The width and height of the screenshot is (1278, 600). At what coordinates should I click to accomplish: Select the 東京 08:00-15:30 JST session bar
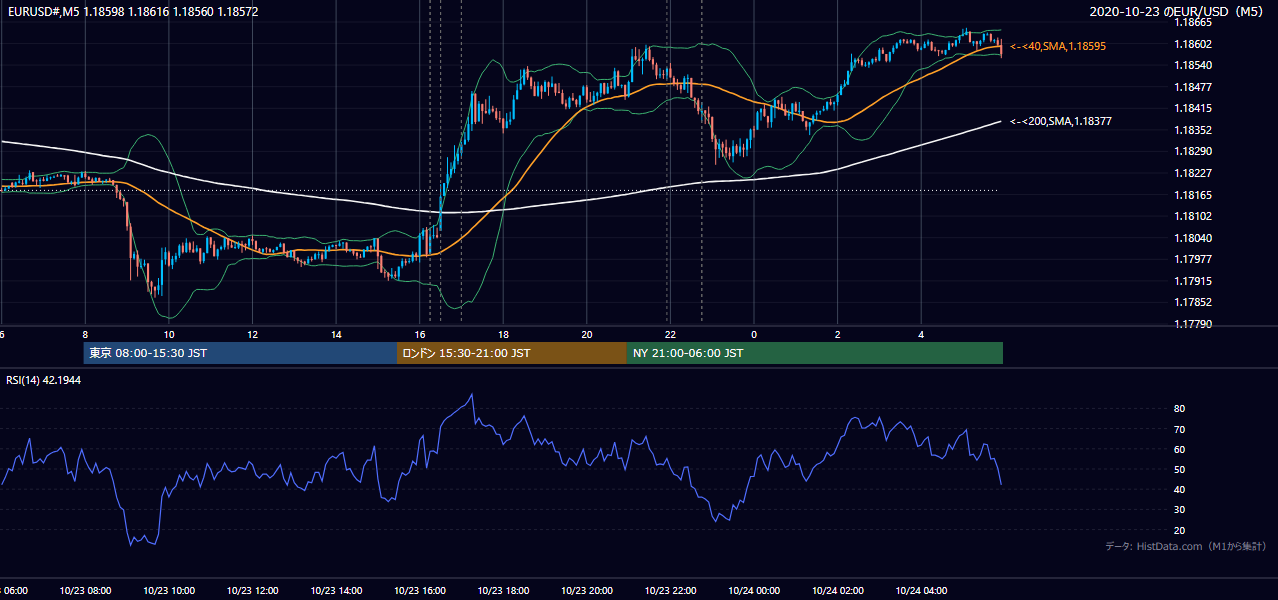click(x=240, y=353)
